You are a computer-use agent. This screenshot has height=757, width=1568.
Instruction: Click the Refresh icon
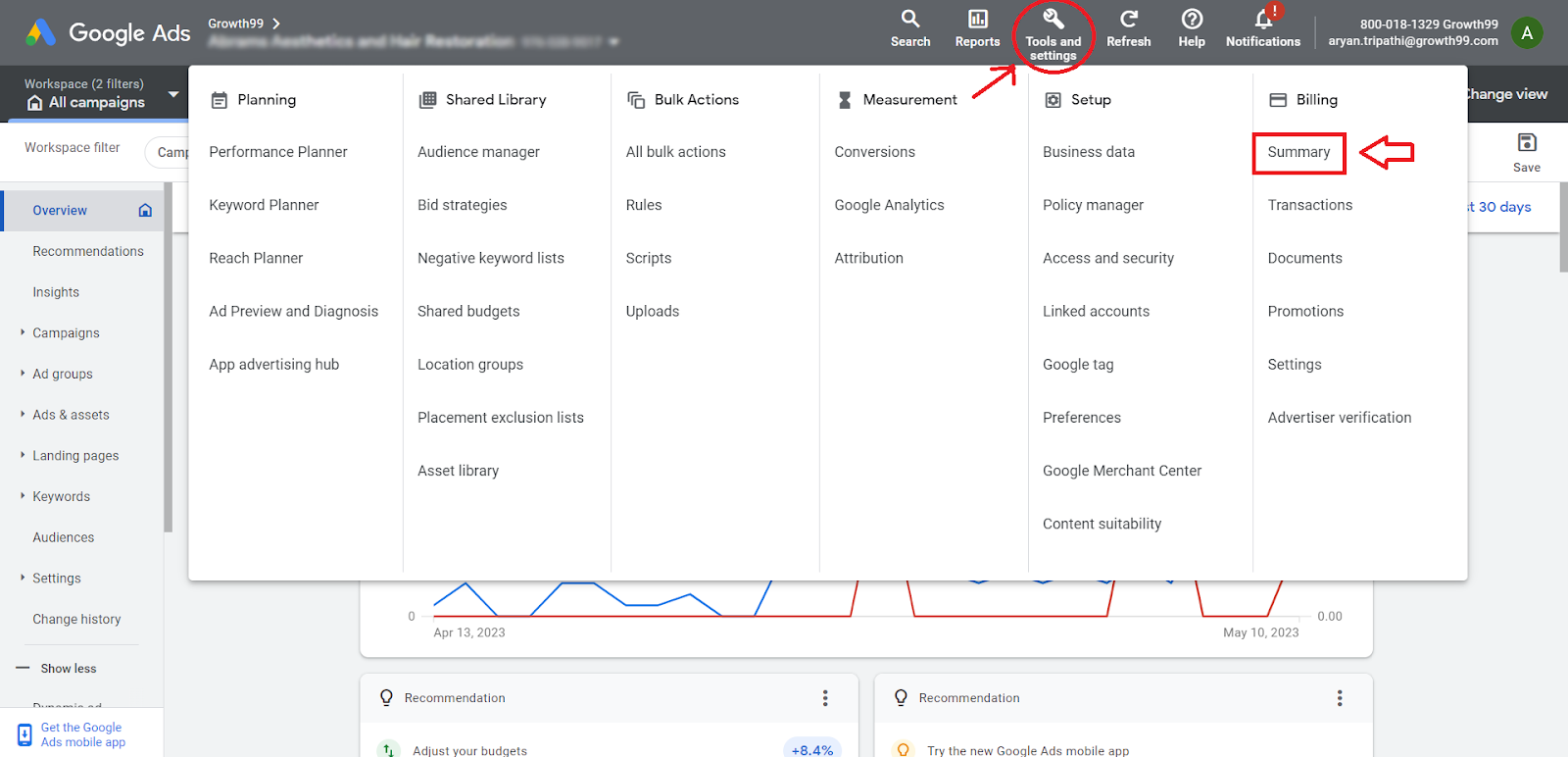(x=1129, y=19)
